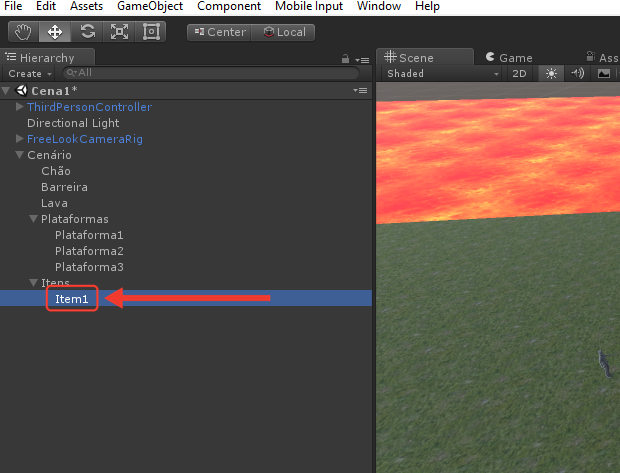Open the Create dropdown in Hierarchy
Image resolution: width=620 pixels, height=473 pixels.
point(30,74)
